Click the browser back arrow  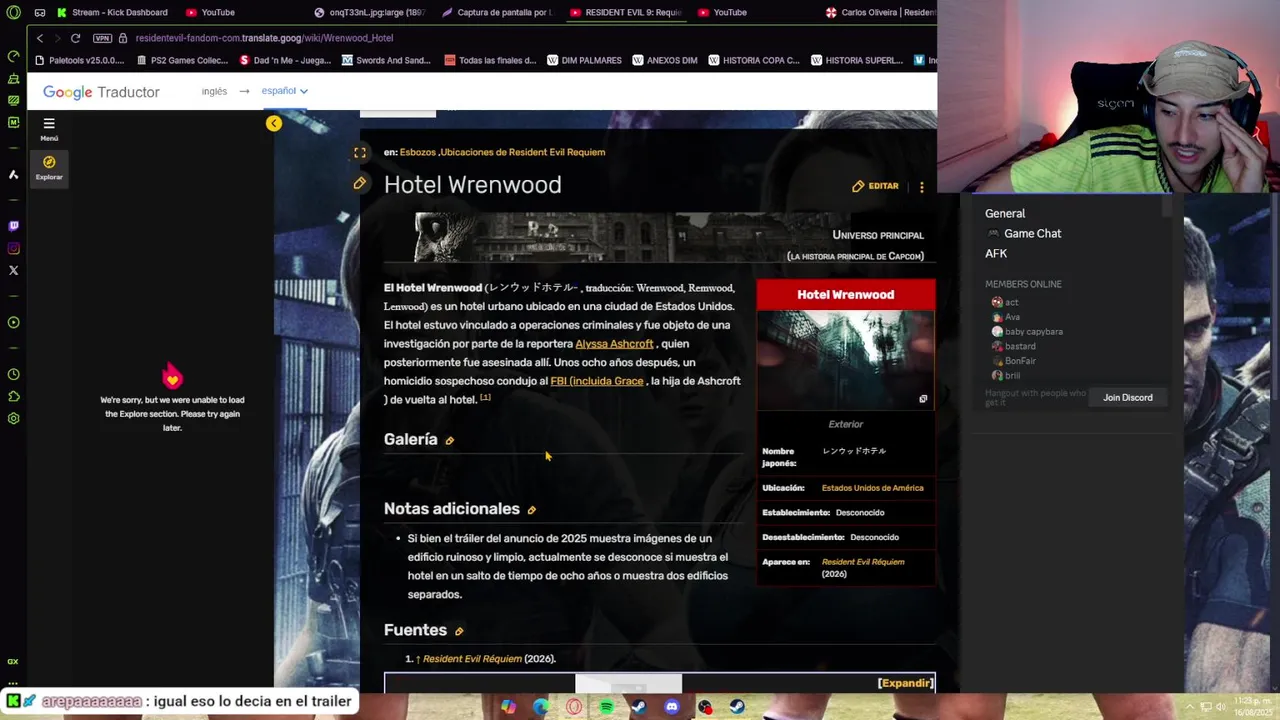pyautogui.click(x=40, y=38)
